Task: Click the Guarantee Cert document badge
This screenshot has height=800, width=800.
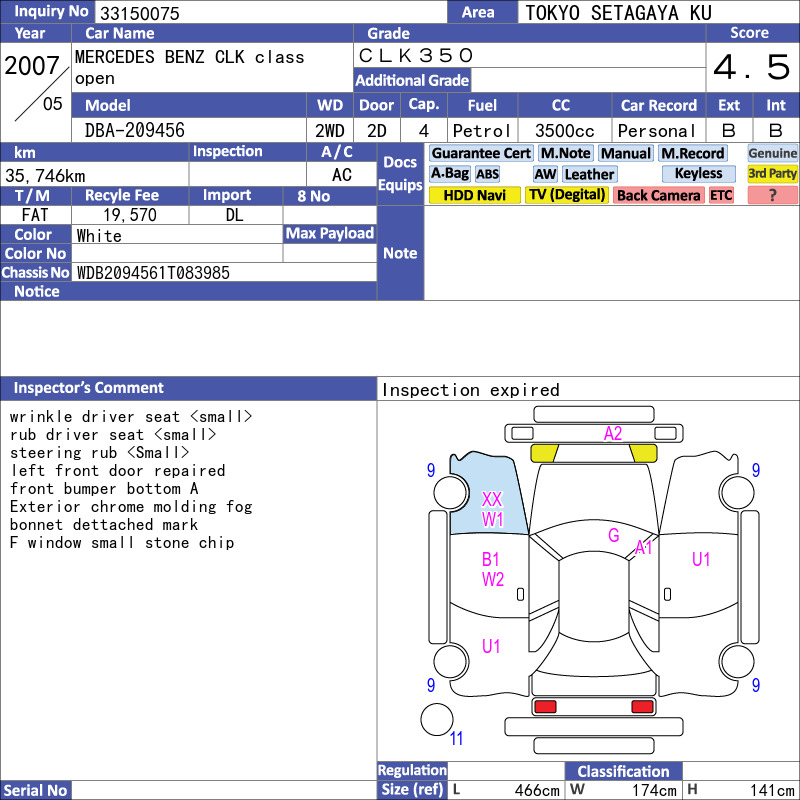Action: point(481,153)
